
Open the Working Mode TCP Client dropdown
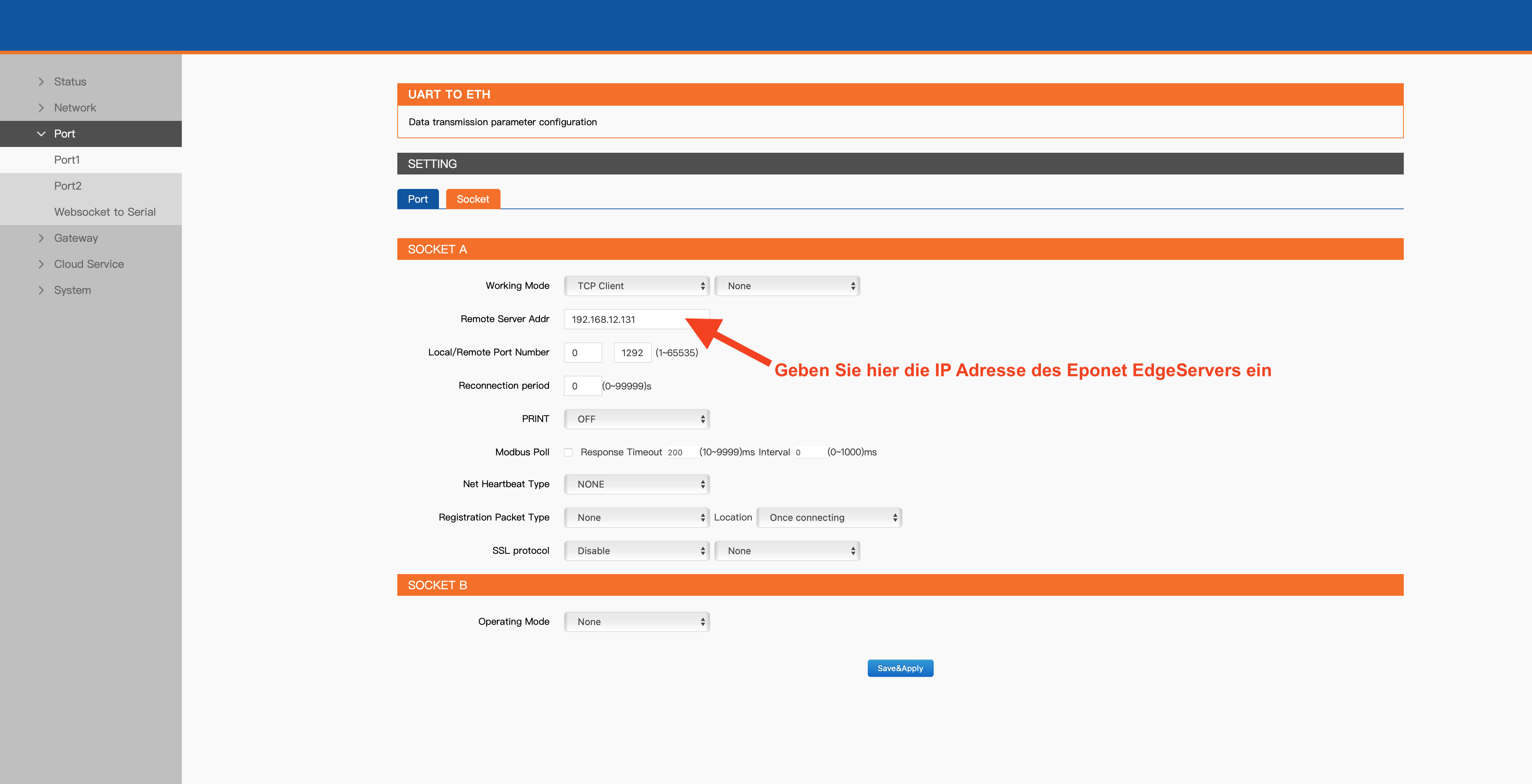636,286
